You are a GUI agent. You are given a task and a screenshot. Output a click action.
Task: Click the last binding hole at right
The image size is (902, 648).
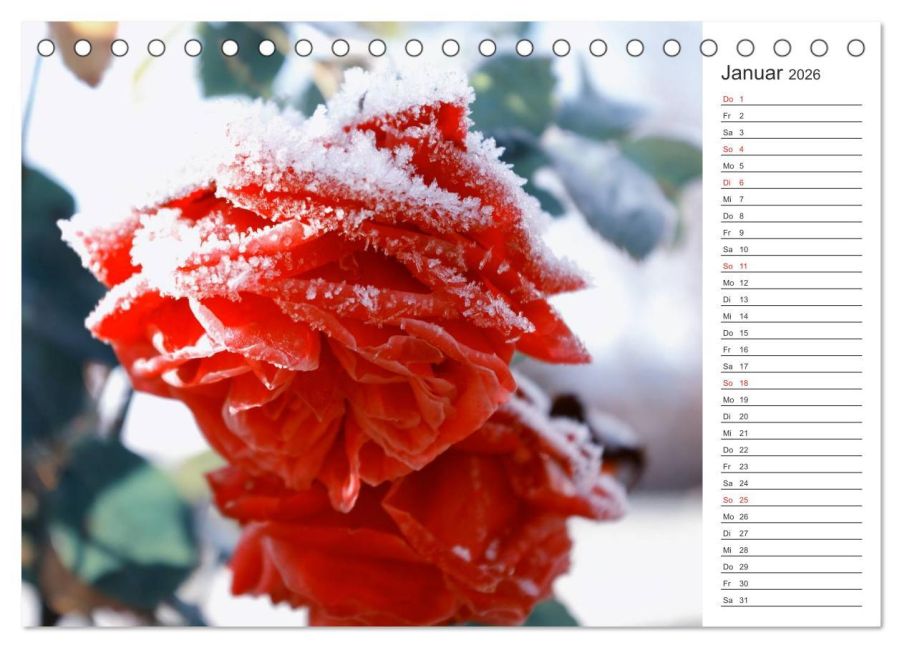click(855, 48)
